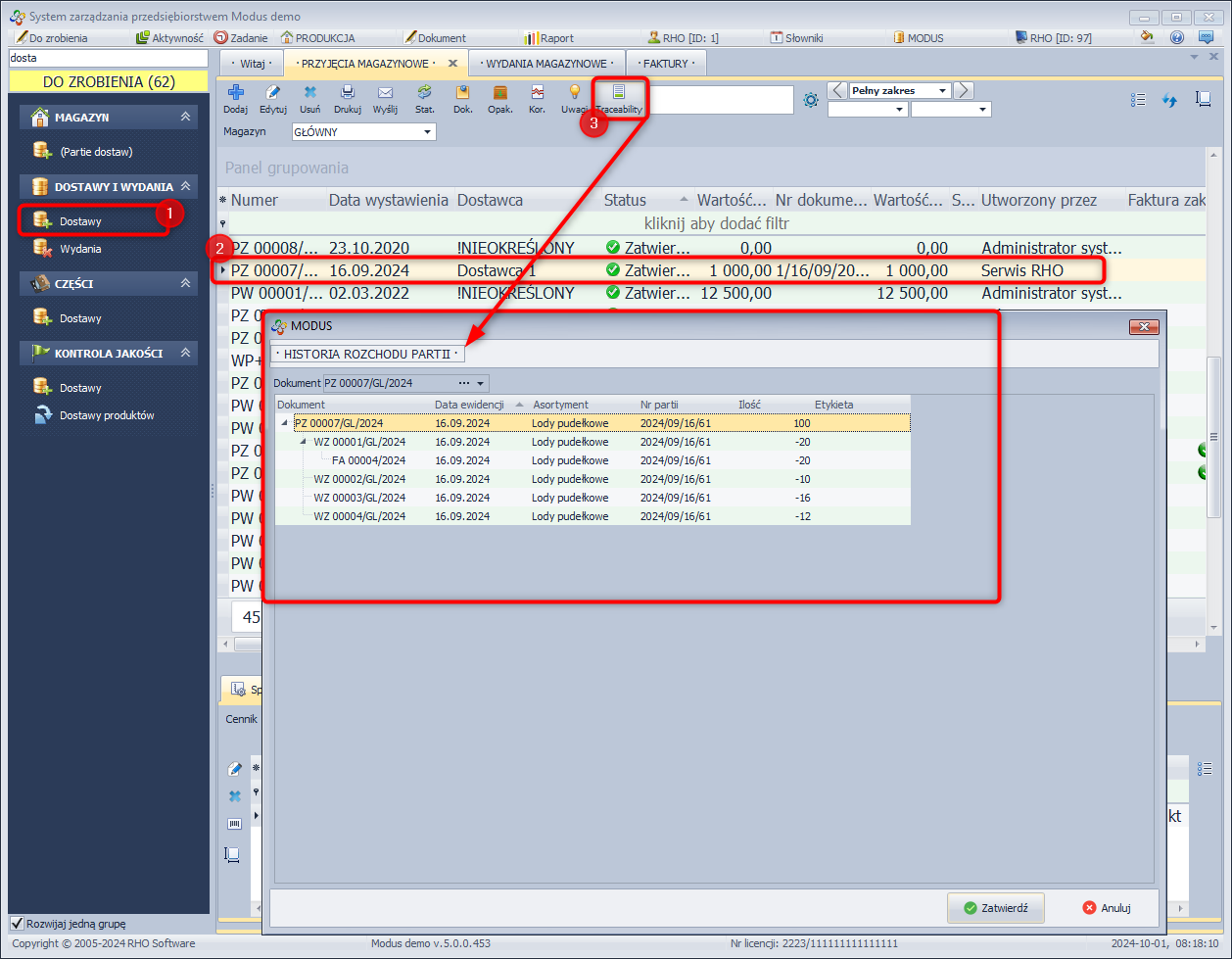Image resolution: width=1232 pixels, height=959 pixels.
Task: Select Wydania in the sidebar
Action: coord(80,249)
